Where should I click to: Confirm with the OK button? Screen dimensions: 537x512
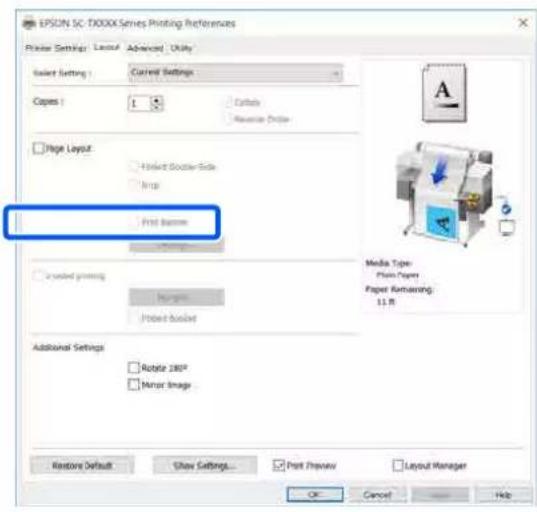[315, 494]
